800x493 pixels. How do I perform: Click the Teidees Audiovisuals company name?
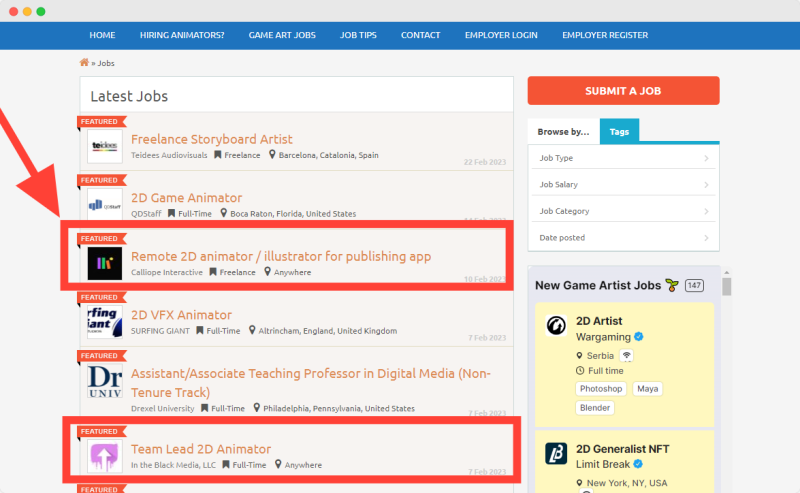tap(169, 155)
